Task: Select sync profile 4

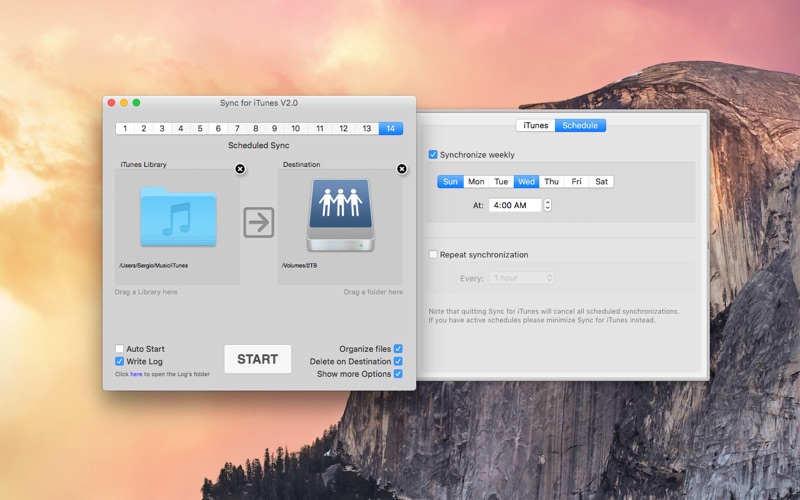Action: 181,129
